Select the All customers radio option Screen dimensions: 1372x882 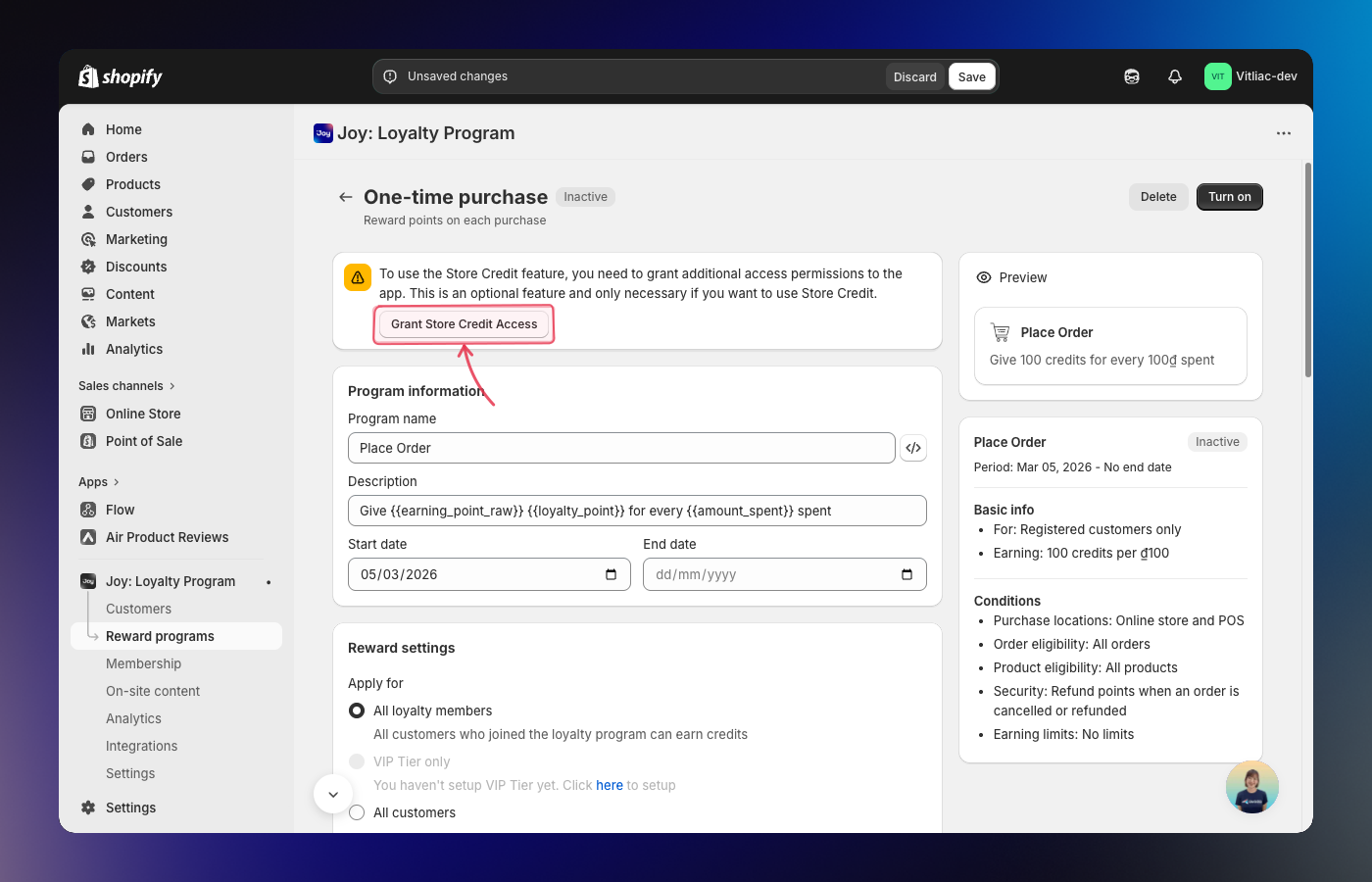(x=357, y=812)
